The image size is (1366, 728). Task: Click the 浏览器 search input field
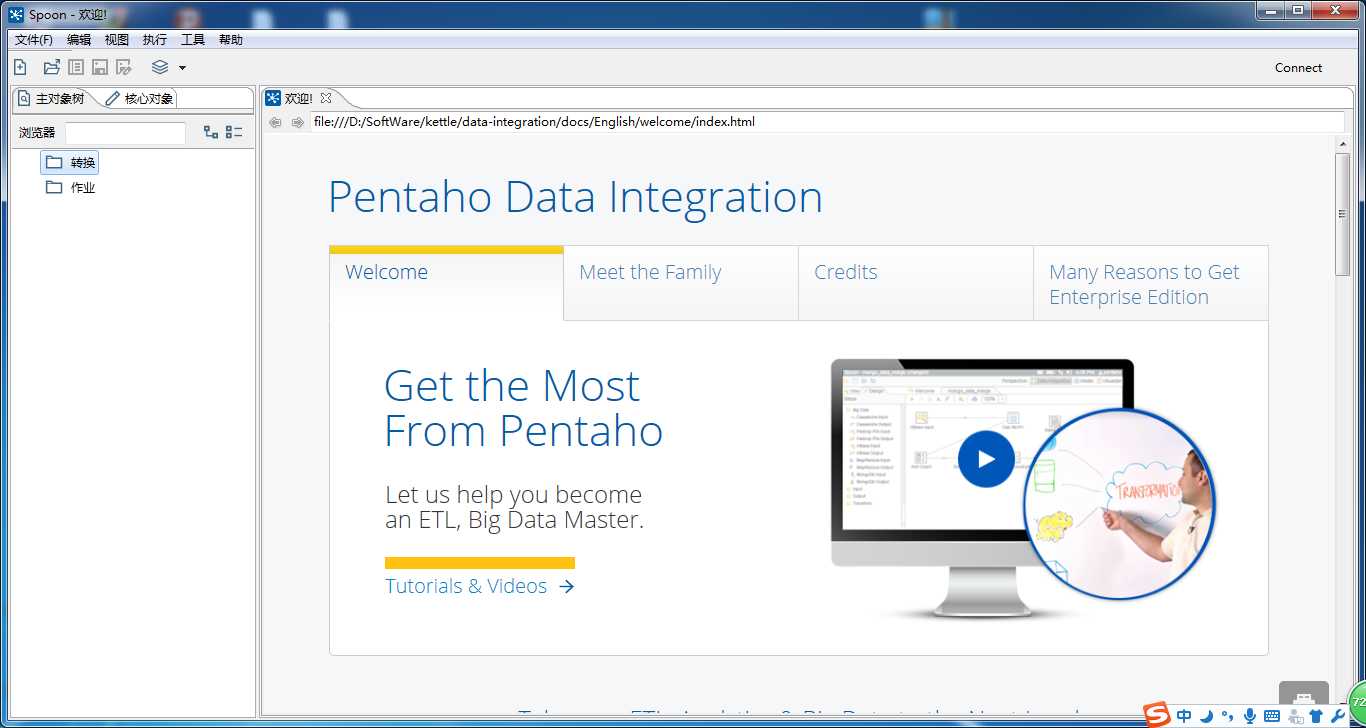tap(125, 132)
